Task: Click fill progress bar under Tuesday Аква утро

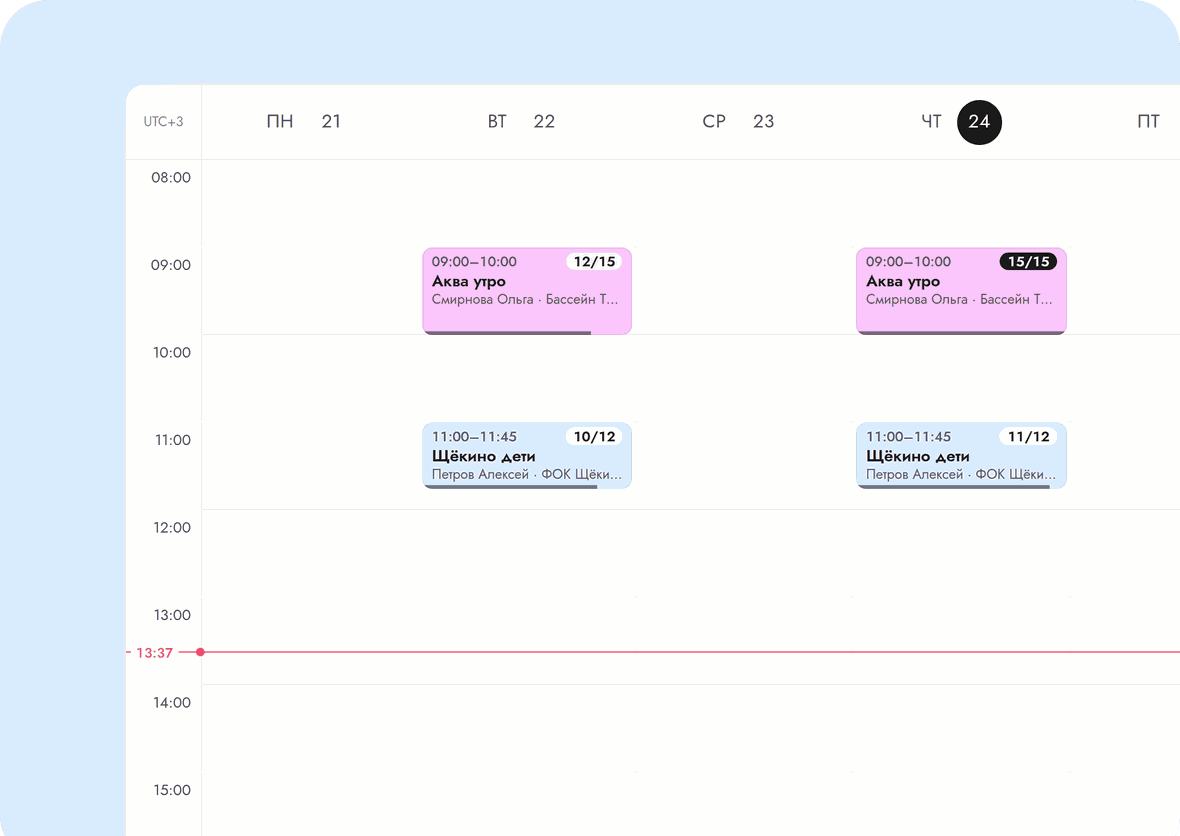Action: (507, 332)
